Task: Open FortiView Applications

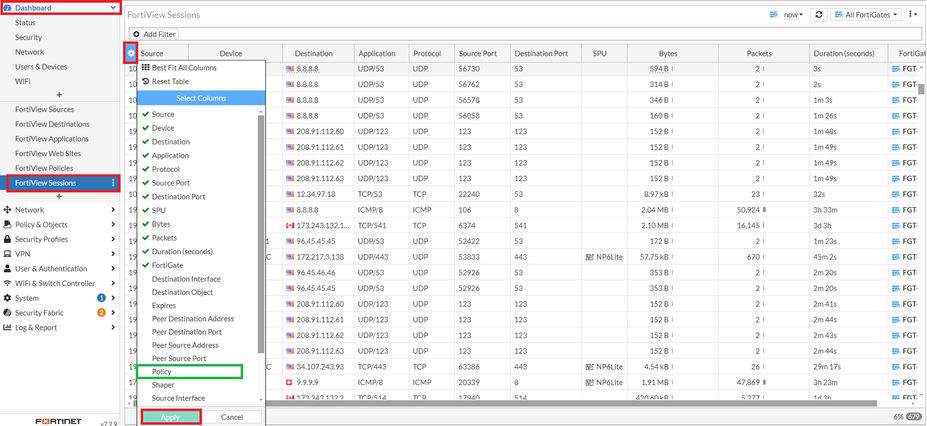Action: (x=52, y=139)
